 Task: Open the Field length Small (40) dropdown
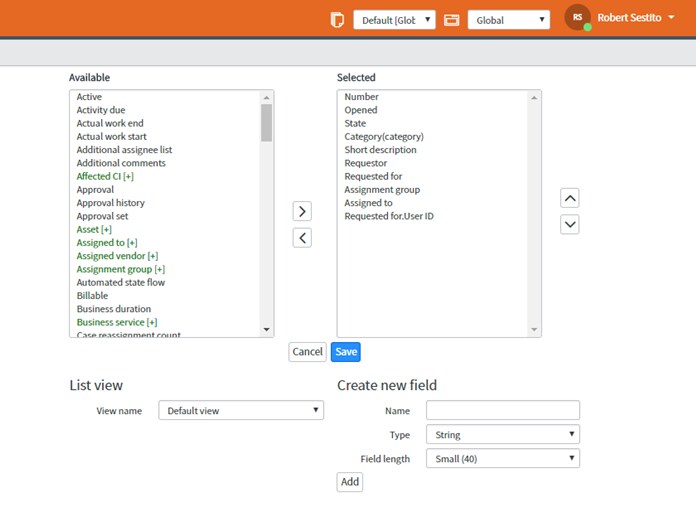point(503,458)
